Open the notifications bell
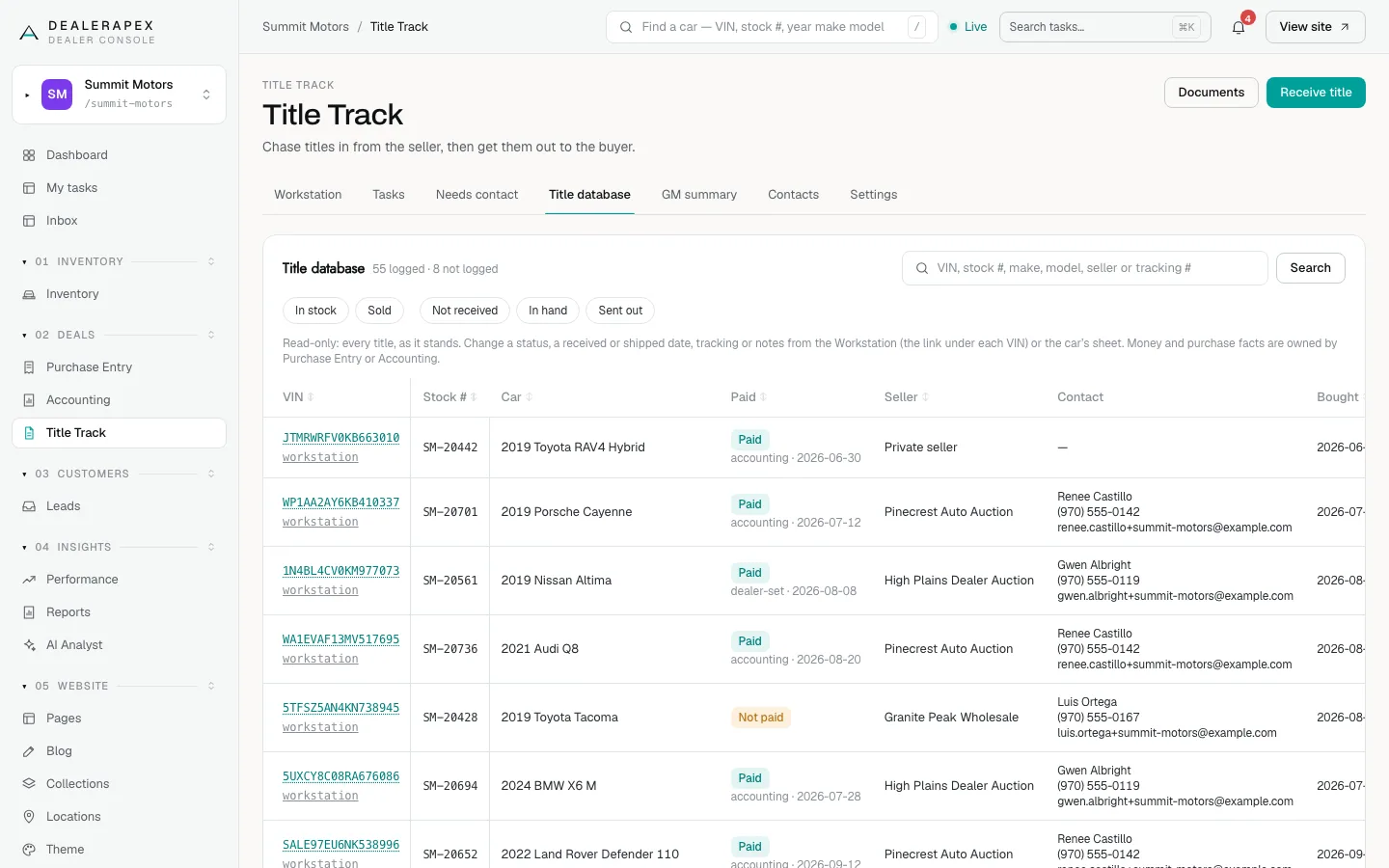Viewport: 1389px width, 868px height. pyautogui.click(x=1239, y=27)
